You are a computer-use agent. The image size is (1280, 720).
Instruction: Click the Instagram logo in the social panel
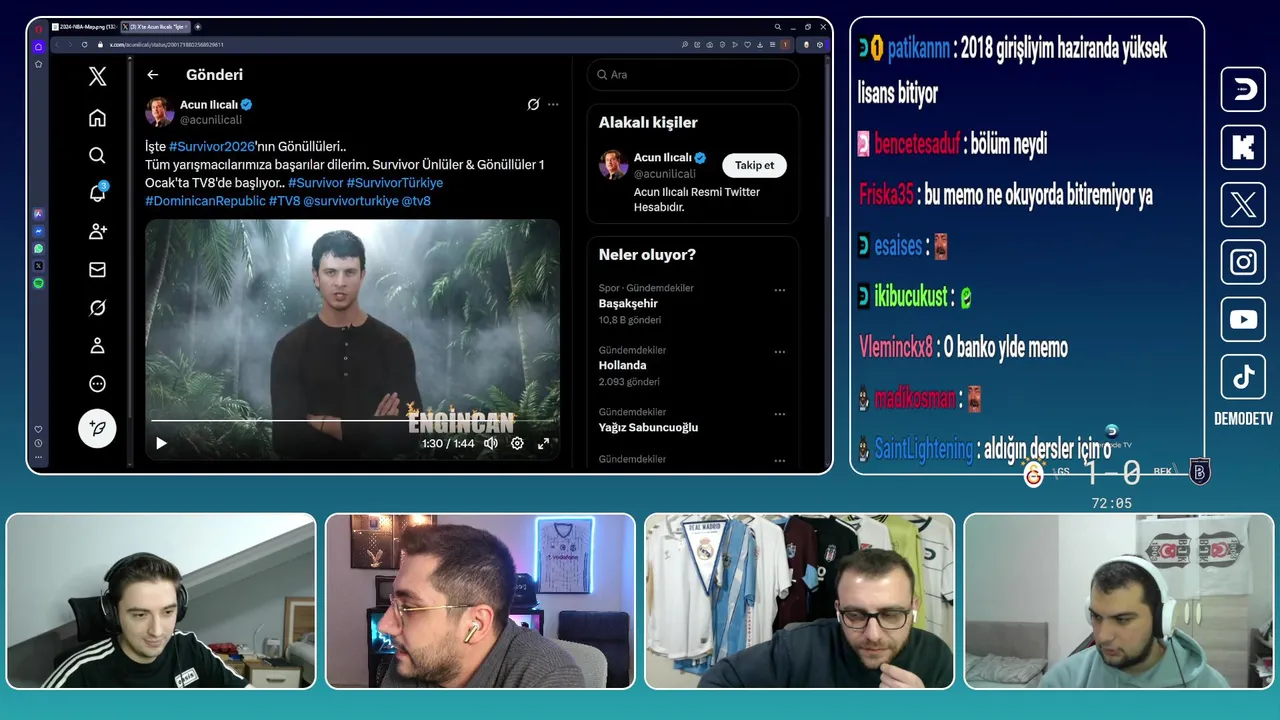click(x=1243, y=262)
